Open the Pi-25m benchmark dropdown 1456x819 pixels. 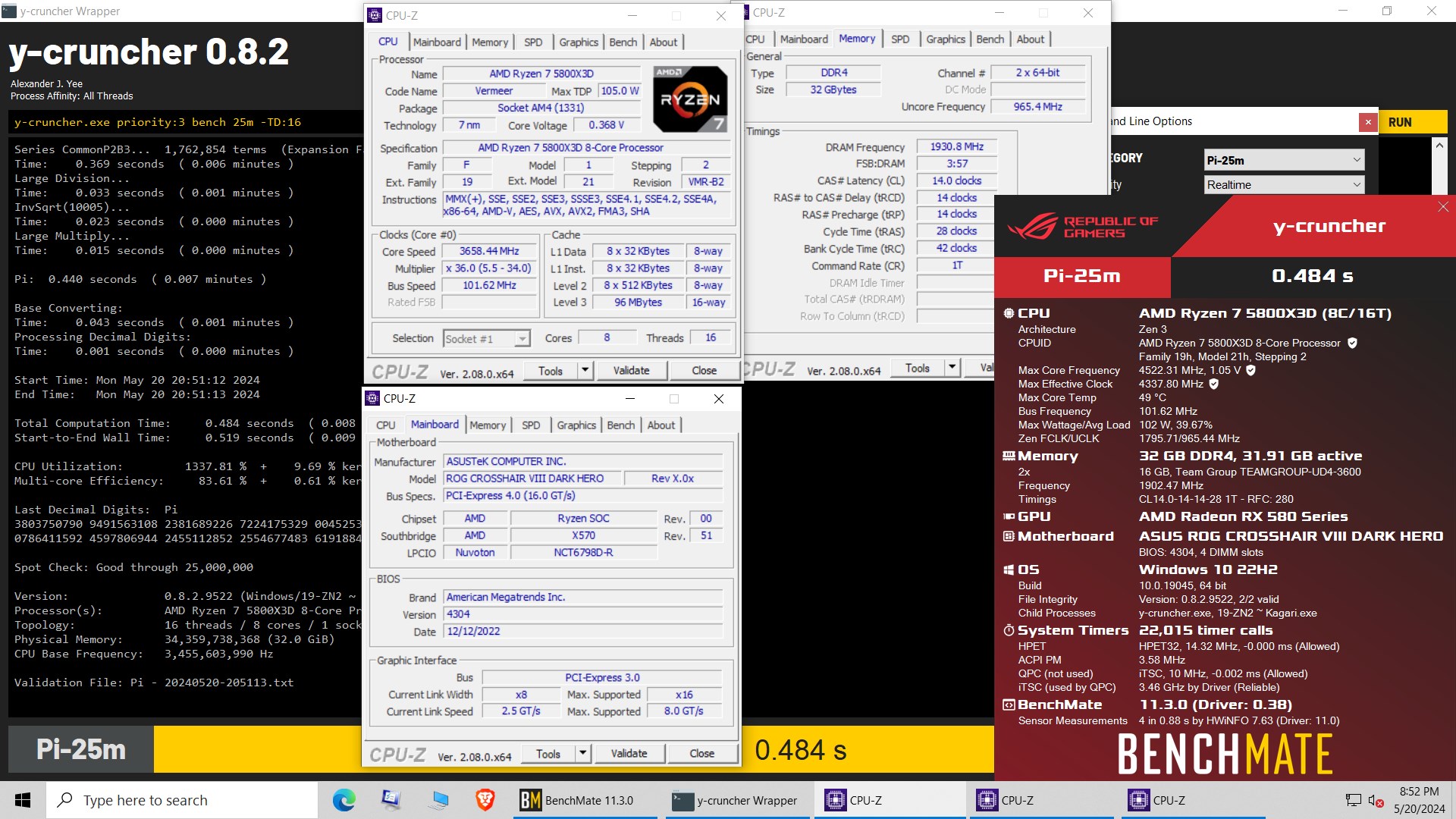1285,160
